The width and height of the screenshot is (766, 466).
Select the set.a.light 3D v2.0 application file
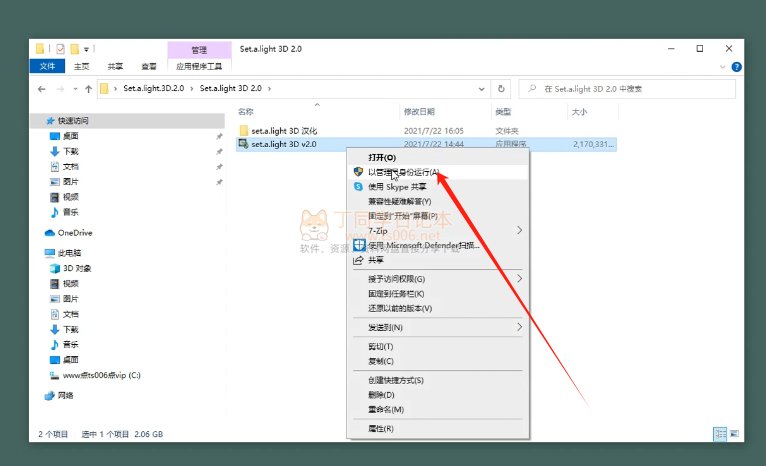[283, 144]
